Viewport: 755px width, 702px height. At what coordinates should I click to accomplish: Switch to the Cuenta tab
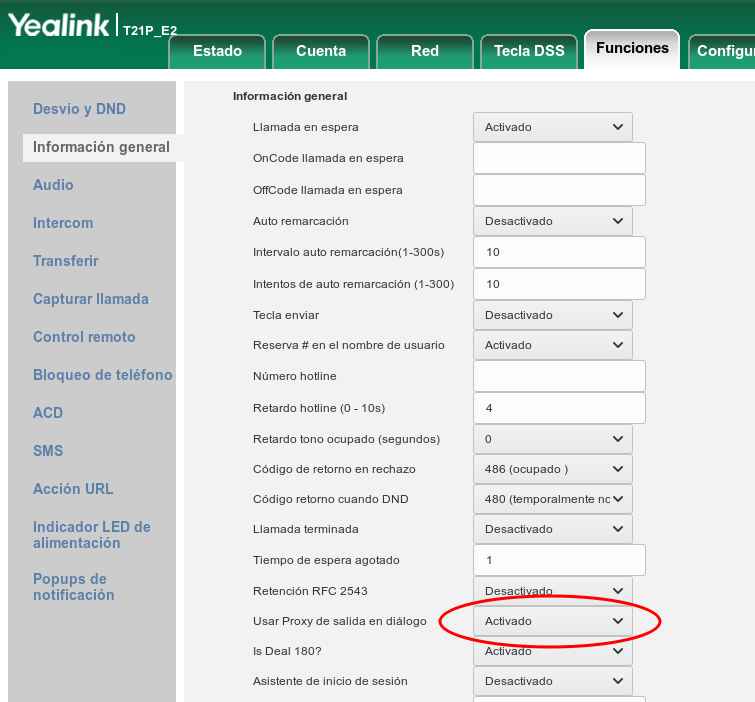(321, 51)
